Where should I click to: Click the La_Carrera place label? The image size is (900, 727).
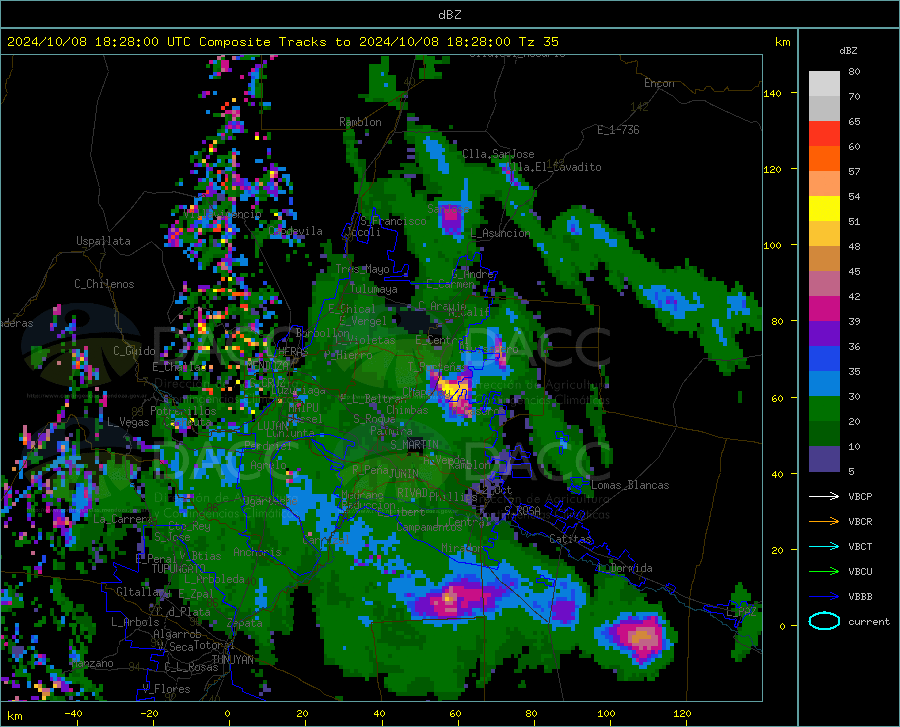point(123,519)
